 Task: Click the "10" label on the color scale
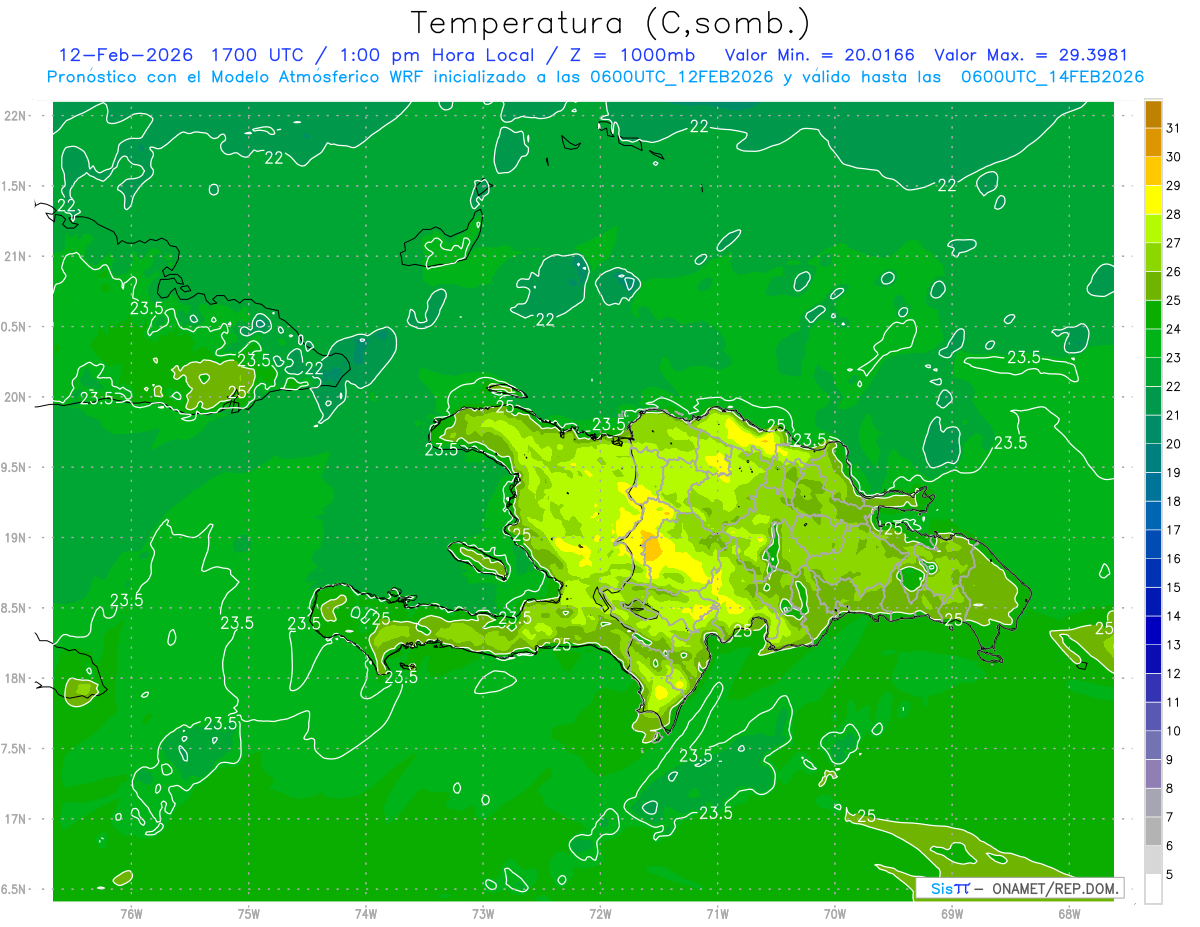tap(1174, 731)
